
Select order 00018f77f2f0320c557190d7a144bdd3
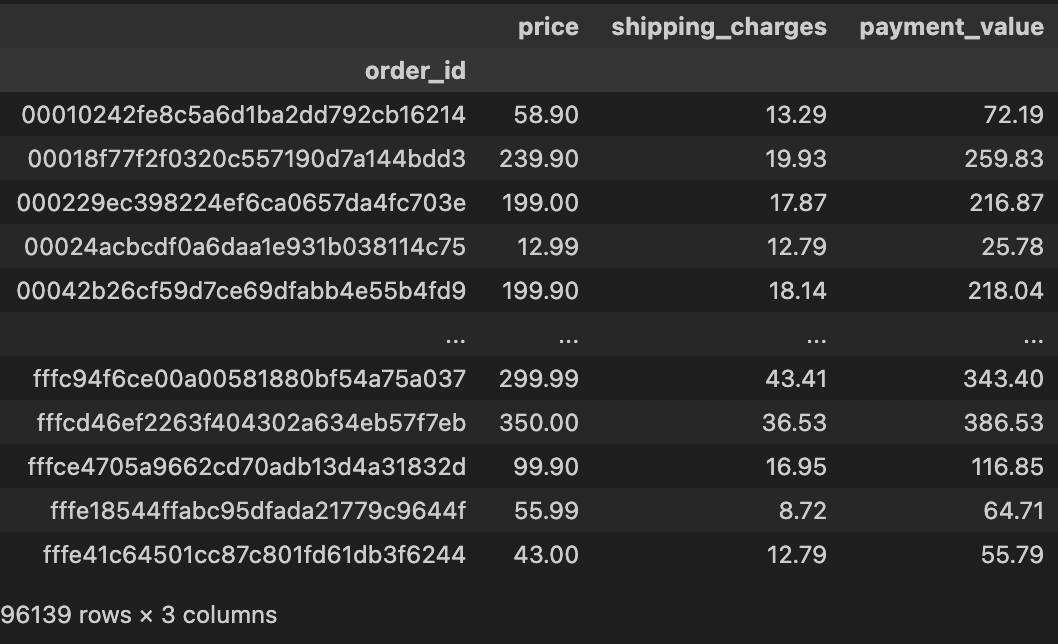pos(246,159)
